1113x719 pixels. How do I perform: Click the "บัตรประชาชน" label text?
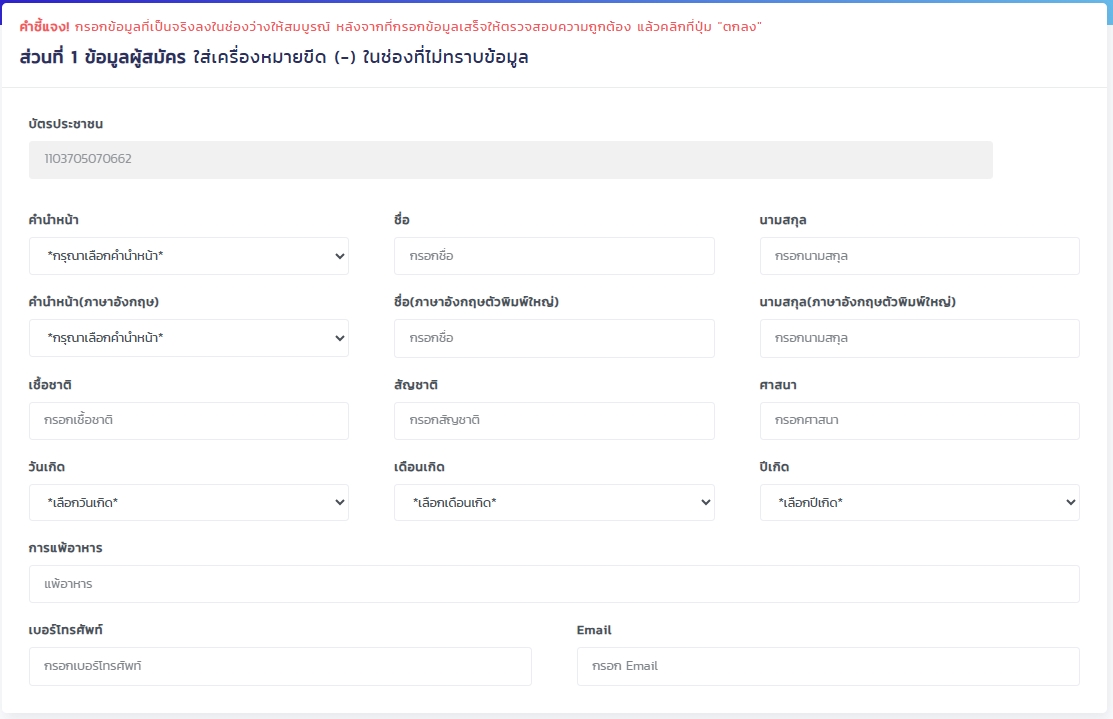pyautogui.click(x=66, y=124)
